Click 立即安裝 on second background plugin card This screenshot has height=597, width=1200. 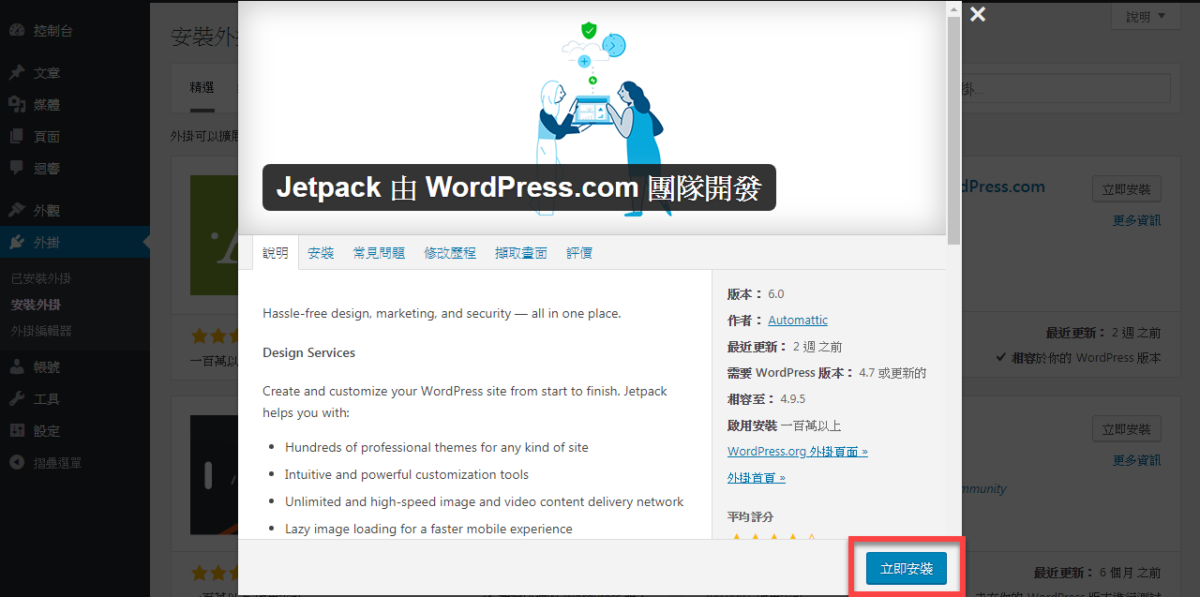[x=1126, y=430]
